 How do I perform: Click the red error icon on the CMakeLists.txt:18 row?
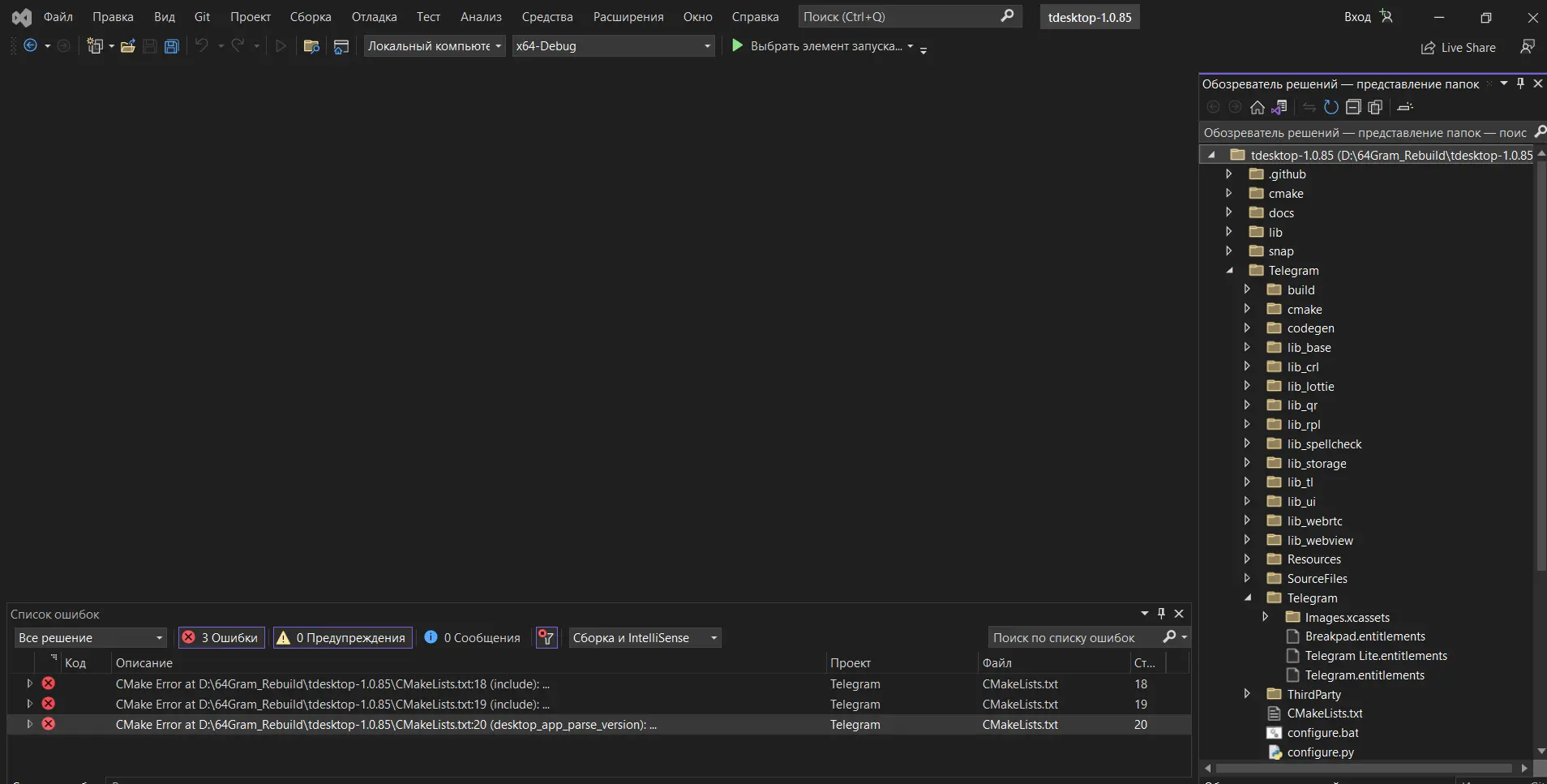coord(49,683)
